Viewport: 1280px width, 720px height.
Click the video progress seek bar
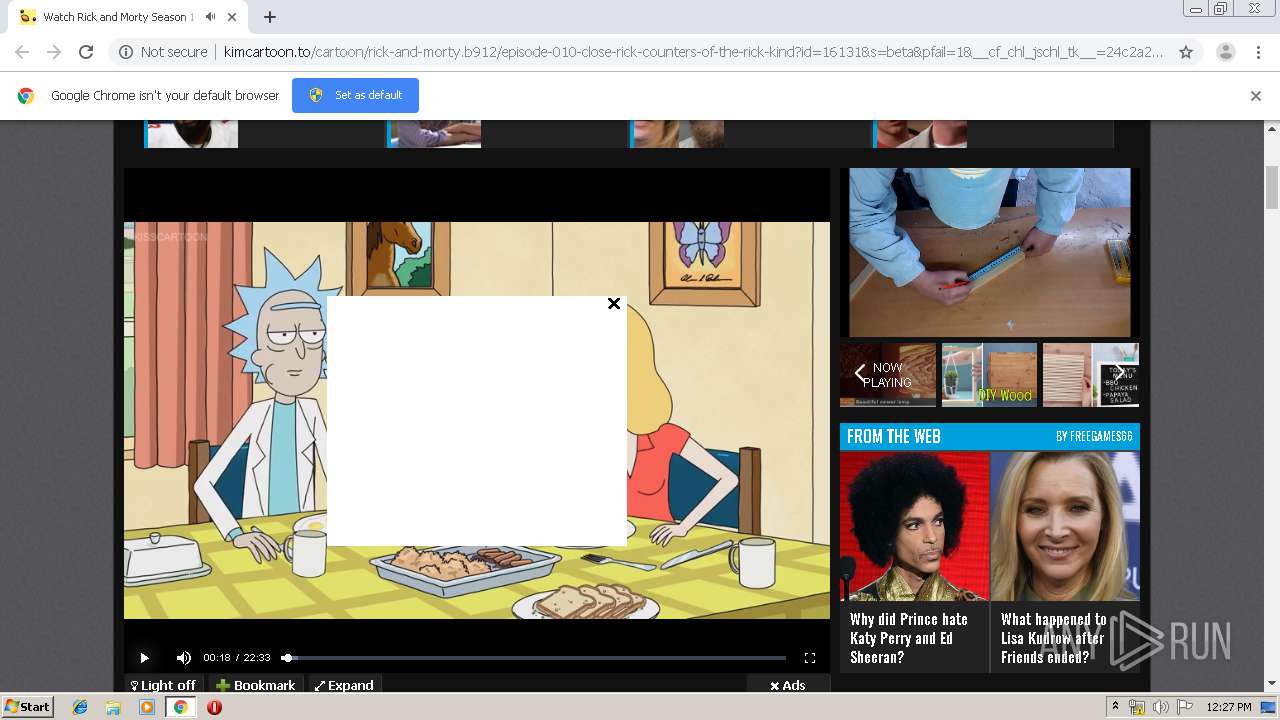tap(534, 658)
